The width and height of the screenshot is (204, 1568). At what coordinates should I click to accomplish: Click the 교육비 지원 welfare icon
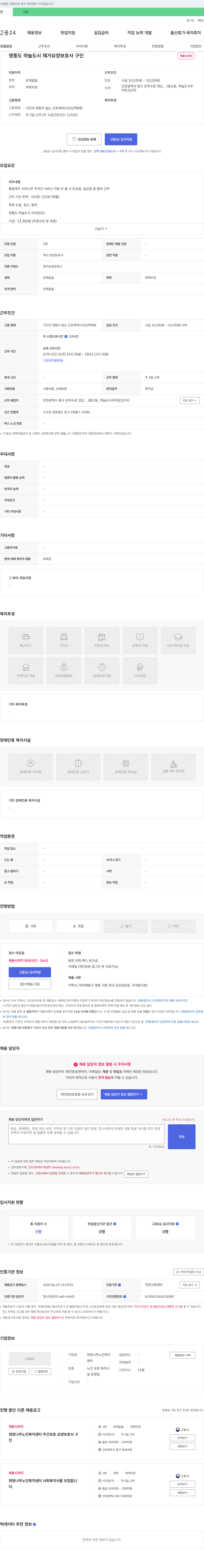[x=140, y=640]
